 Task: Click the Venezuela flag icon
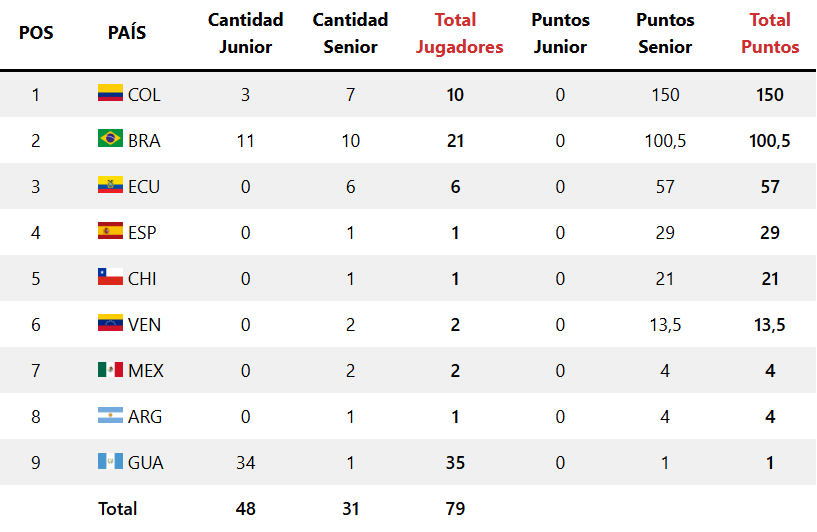click(110, 323)
